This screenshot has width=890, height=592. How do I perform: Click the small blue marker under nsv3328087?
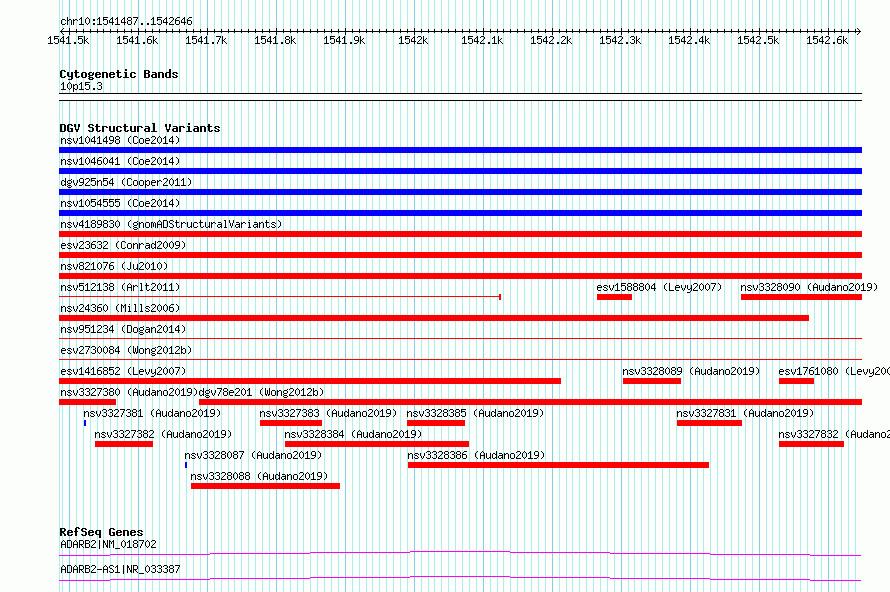(186, 465)
